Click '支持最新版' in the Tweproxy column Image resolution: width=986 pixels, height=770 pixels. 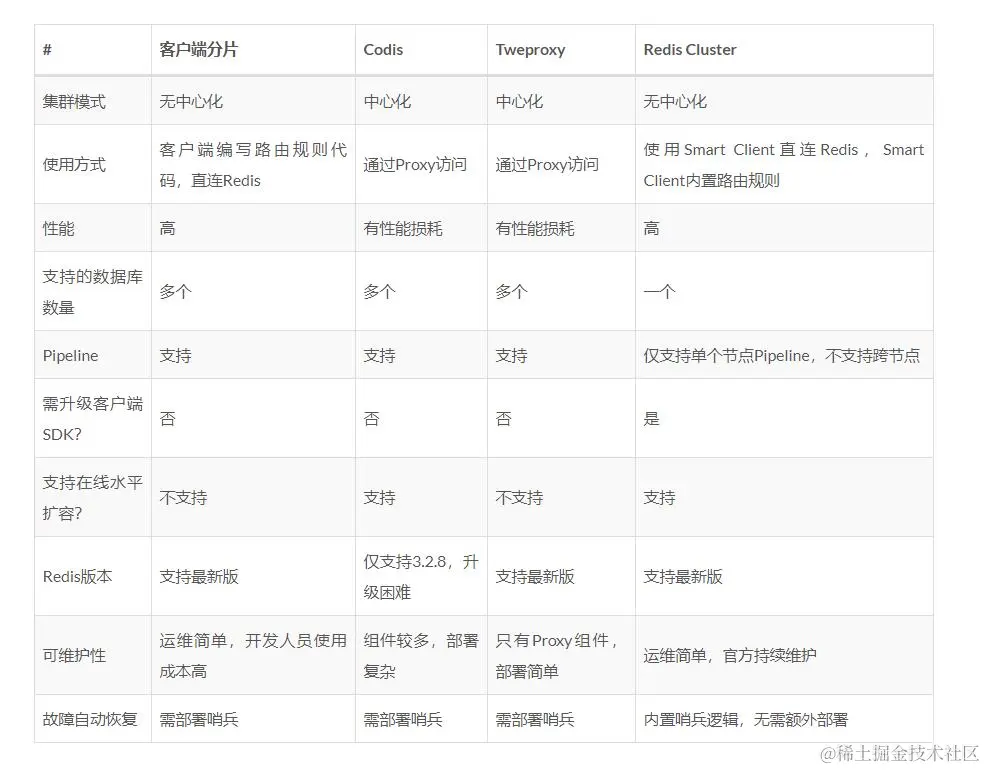click(535, 576)
